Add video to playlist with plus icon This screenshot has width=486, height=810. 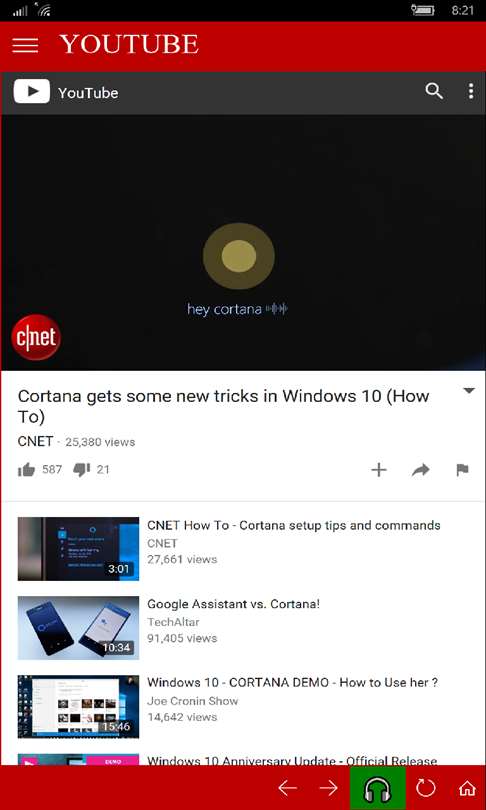[x=379, y=470]
